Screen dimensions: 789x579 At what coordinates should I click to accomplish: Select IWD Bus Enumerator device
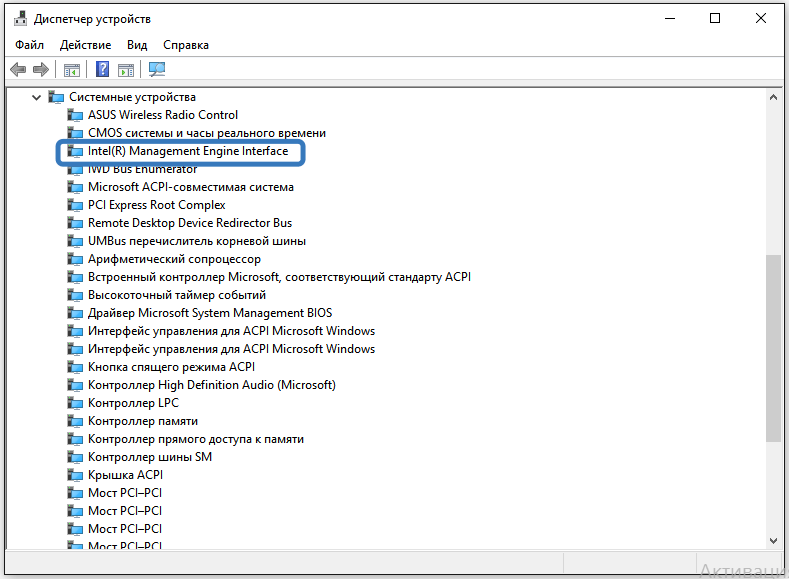click(x=142, y=170)
